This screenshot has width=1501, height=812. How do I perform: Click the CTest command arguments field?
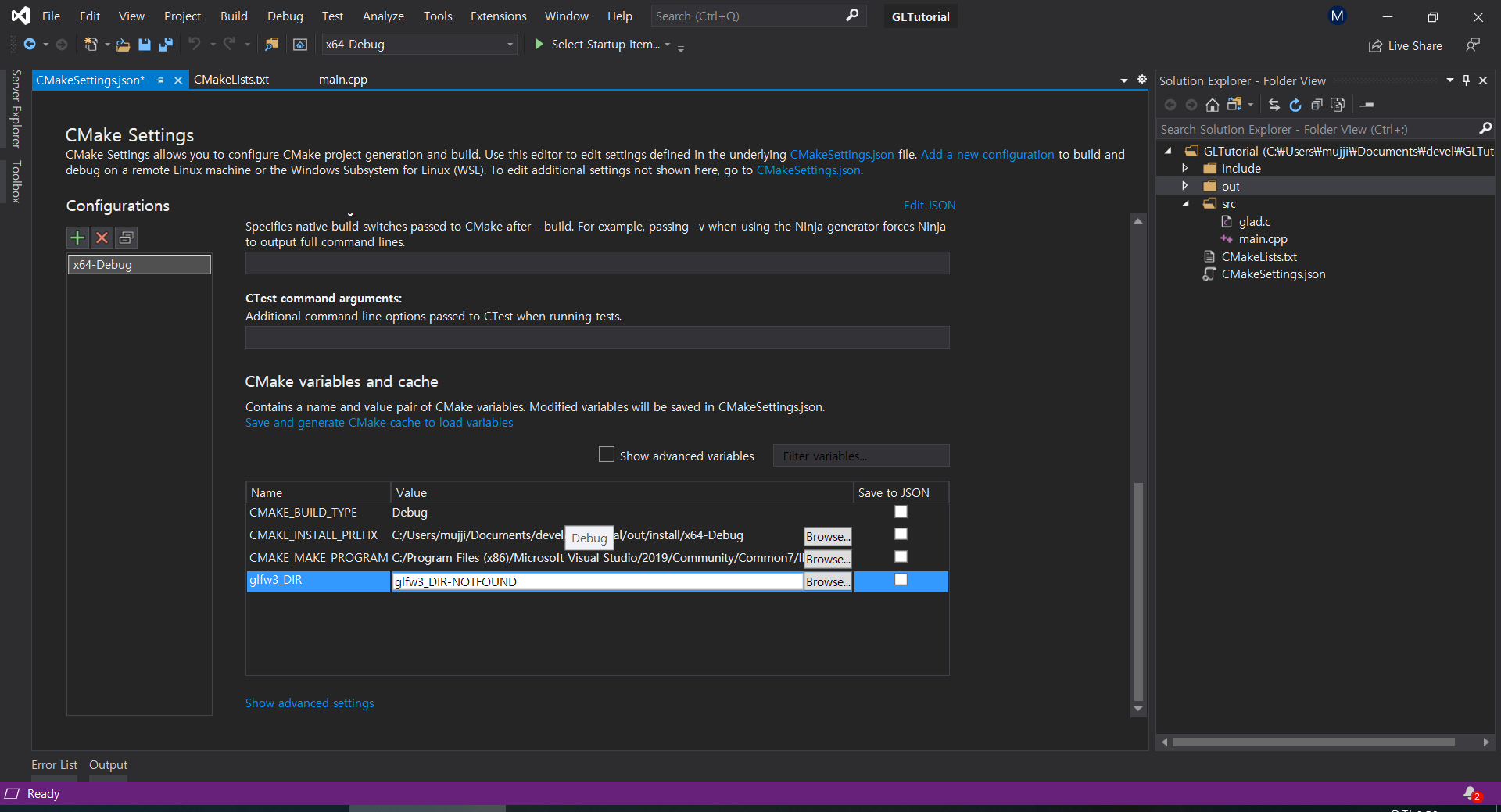[x=597, y=338]
